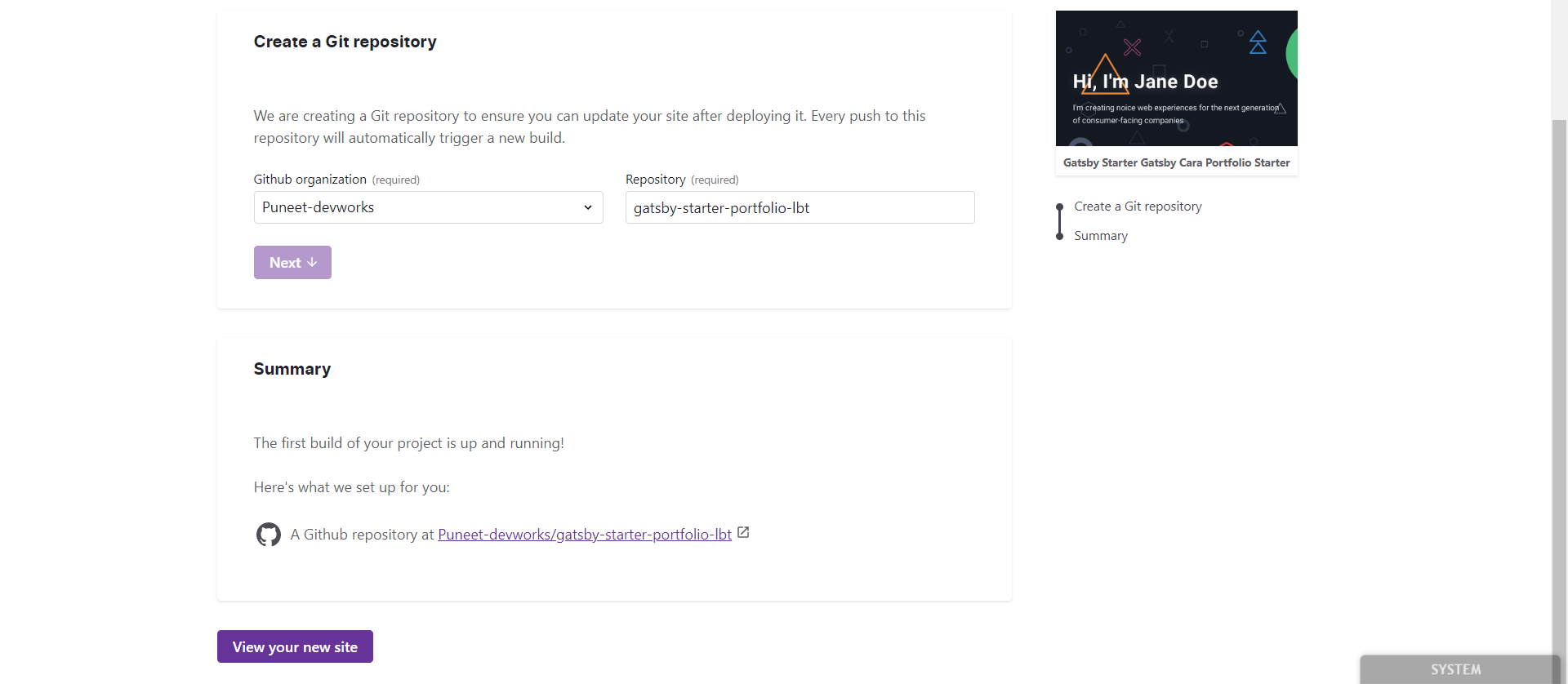Open the Puneet-devworks/gatsby-starter-portfolio-lbt repository link

pos(585,535)
